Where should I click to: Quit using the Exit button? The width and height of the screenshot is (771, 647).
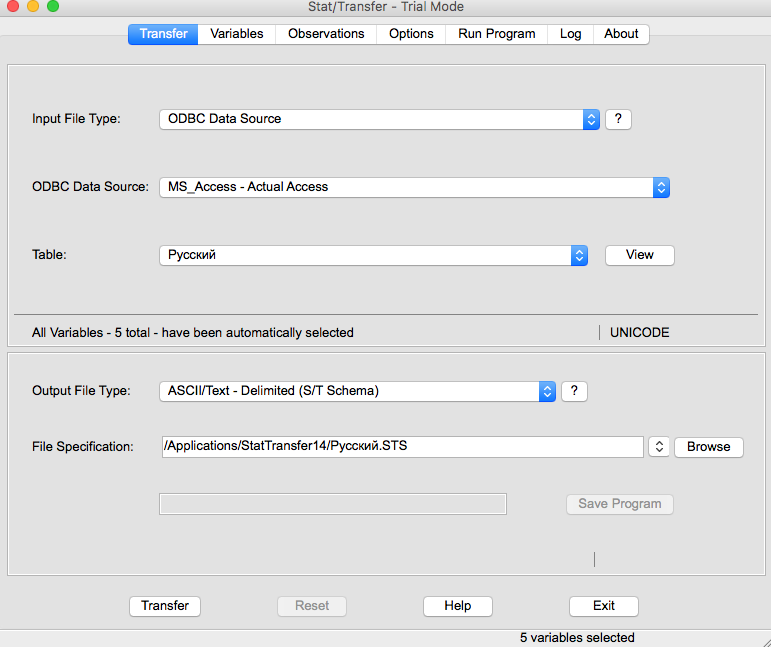[x=603, y=606]
